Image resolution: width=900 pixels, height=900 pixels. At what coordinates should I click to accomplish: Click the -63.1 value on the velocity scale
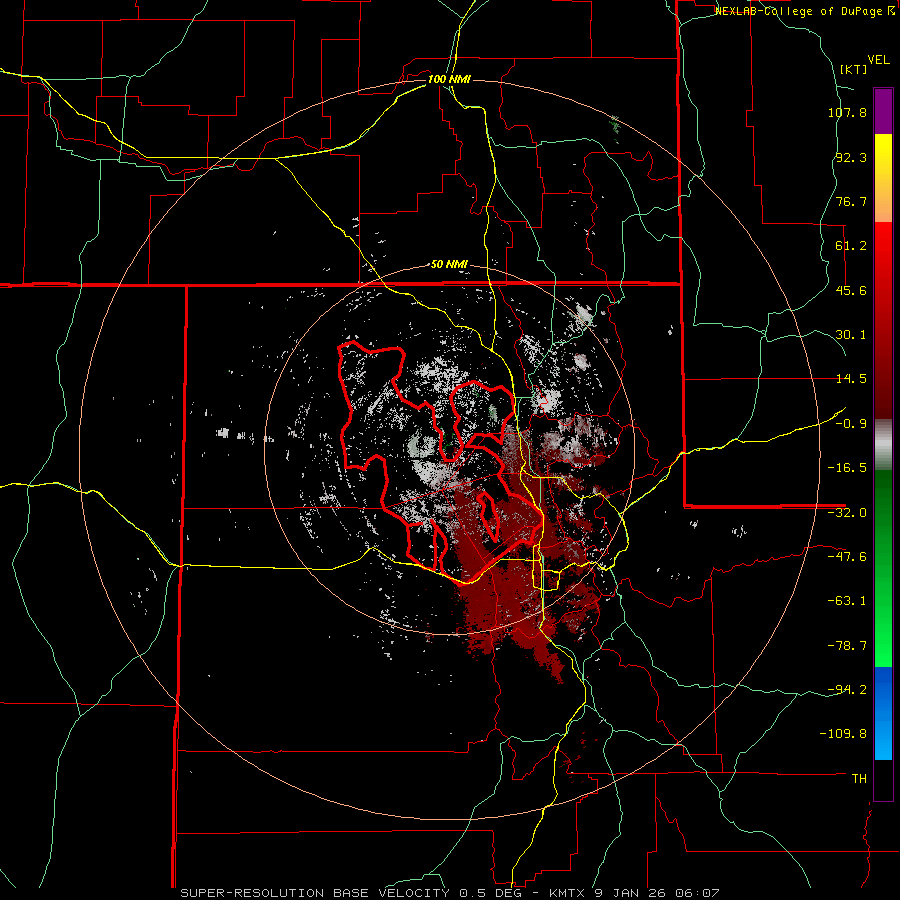coord(847,601)
